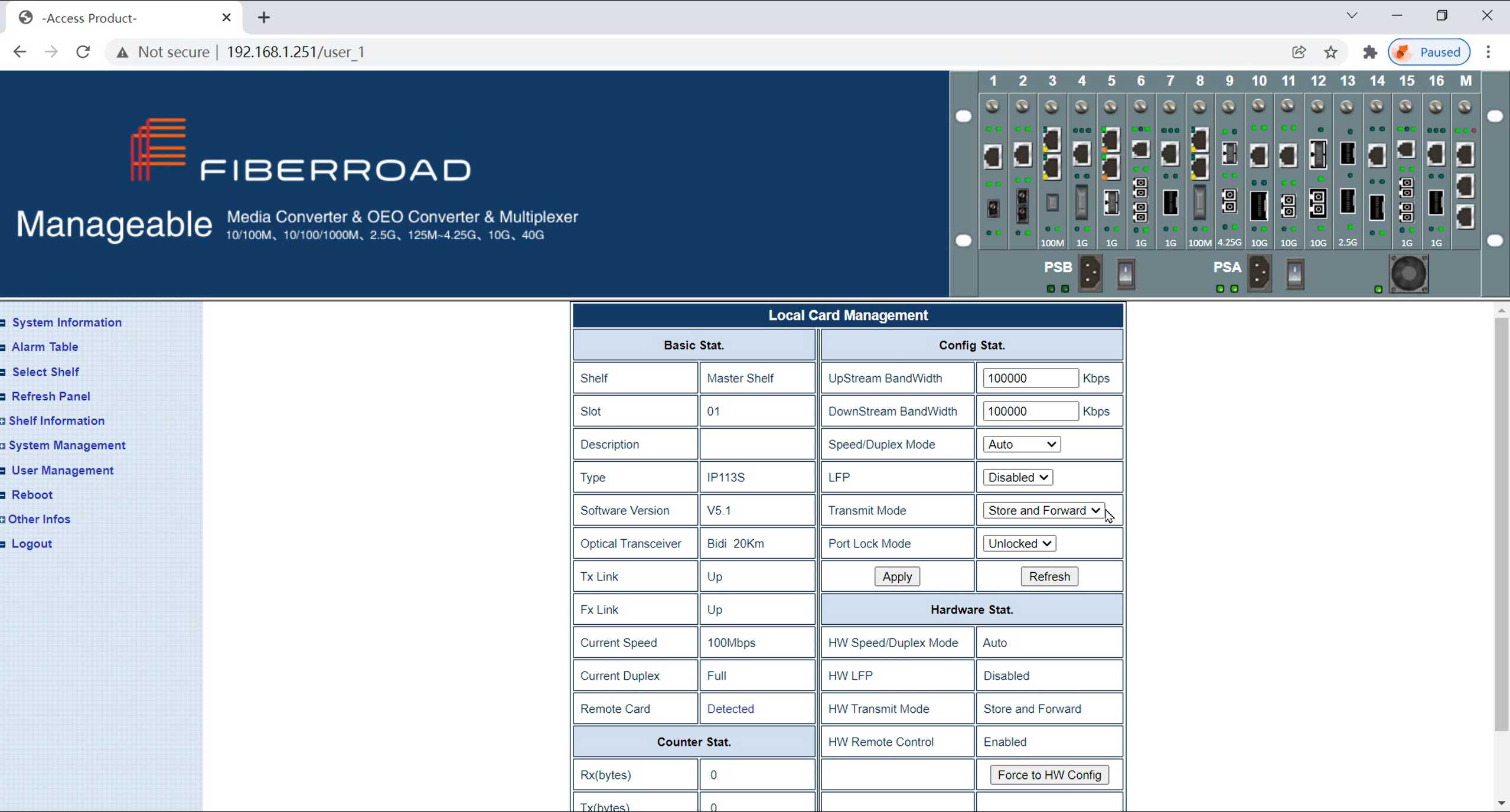Reload the page with browser refresh icon
Viewport: 1510px width, 812px height.
[x=83, y=52]
